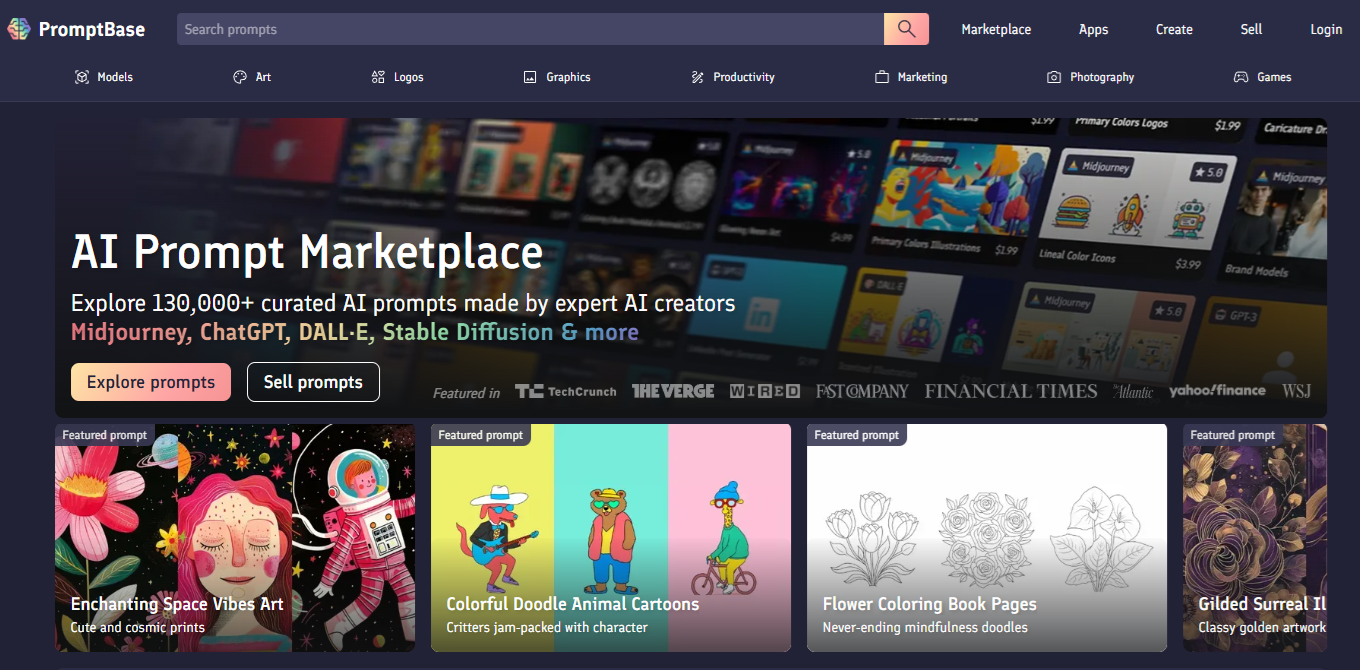Open the Enchanting Space Vibes Art card
1360x670 pixels.
coord(235,538)
